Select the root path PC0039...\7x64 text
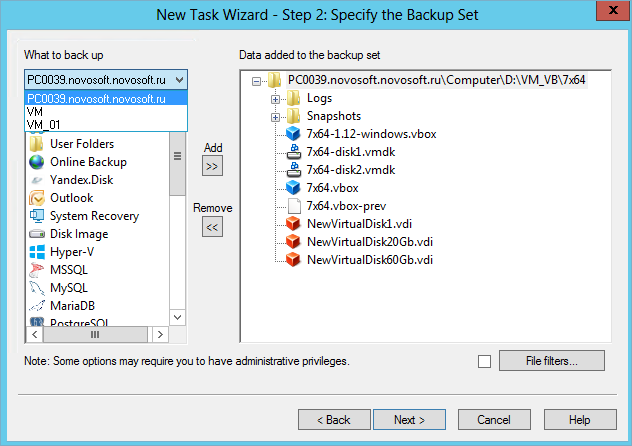Image resolution: width=632 pixels, height=446 pixels. 437,80
